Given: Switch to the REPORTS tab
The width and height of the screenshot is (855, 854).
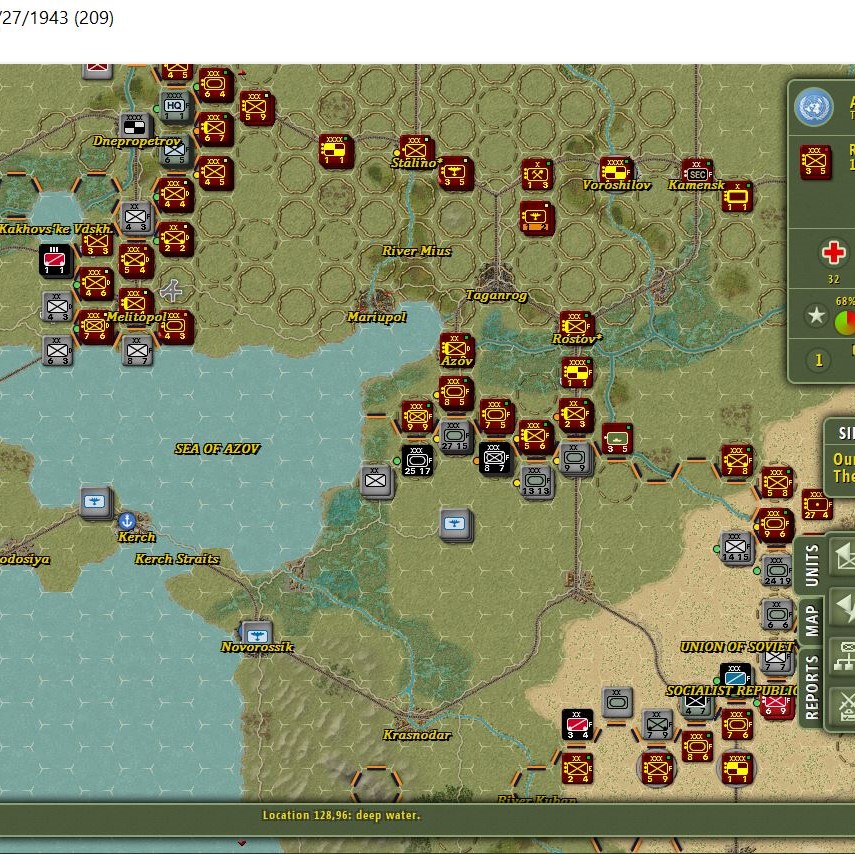Looking at the screenshot, I should click(x=811, y=687).
